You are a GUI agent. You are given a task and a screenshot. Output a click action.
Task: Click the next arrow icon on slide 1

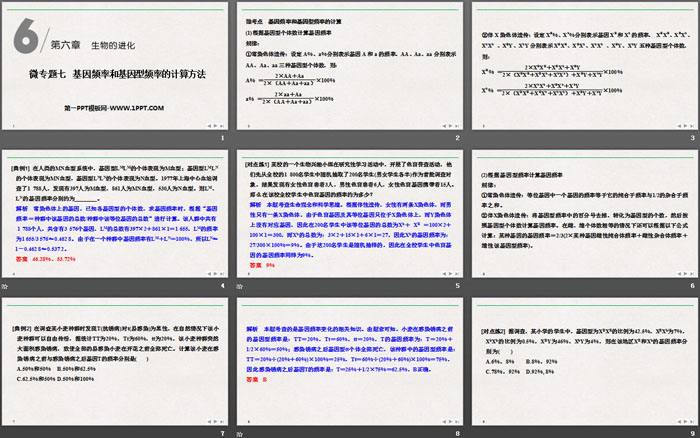tap(216, 126)
